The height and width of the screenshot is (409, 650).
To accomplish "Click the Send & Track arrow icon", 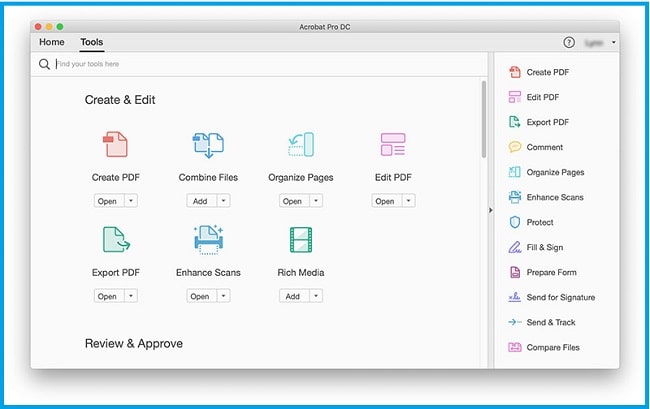I will click(514, 322).
